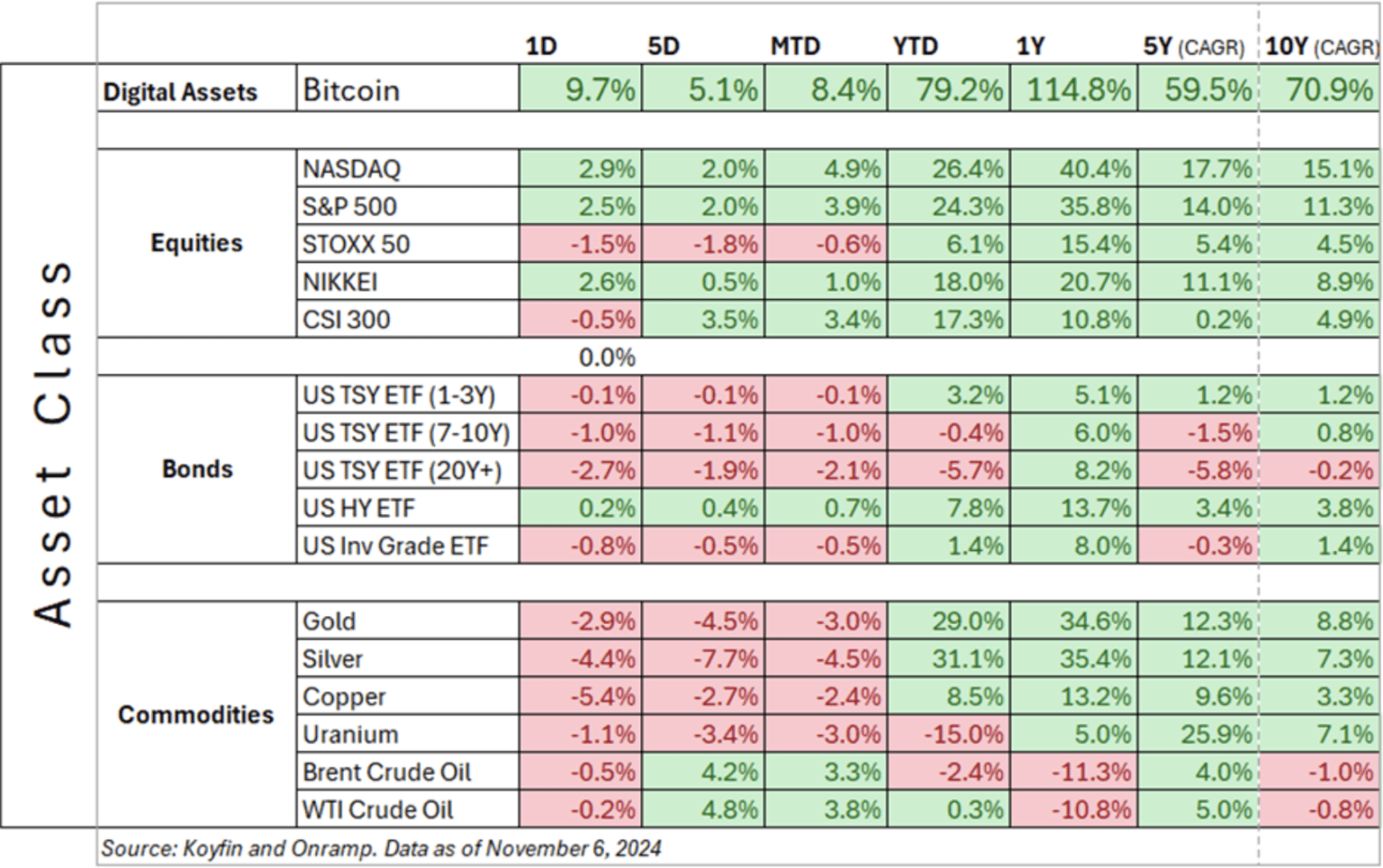The image size is (1383, 868).
Task: Select the US TSY ETF (20Y+) label
Action: coord(402,471)
